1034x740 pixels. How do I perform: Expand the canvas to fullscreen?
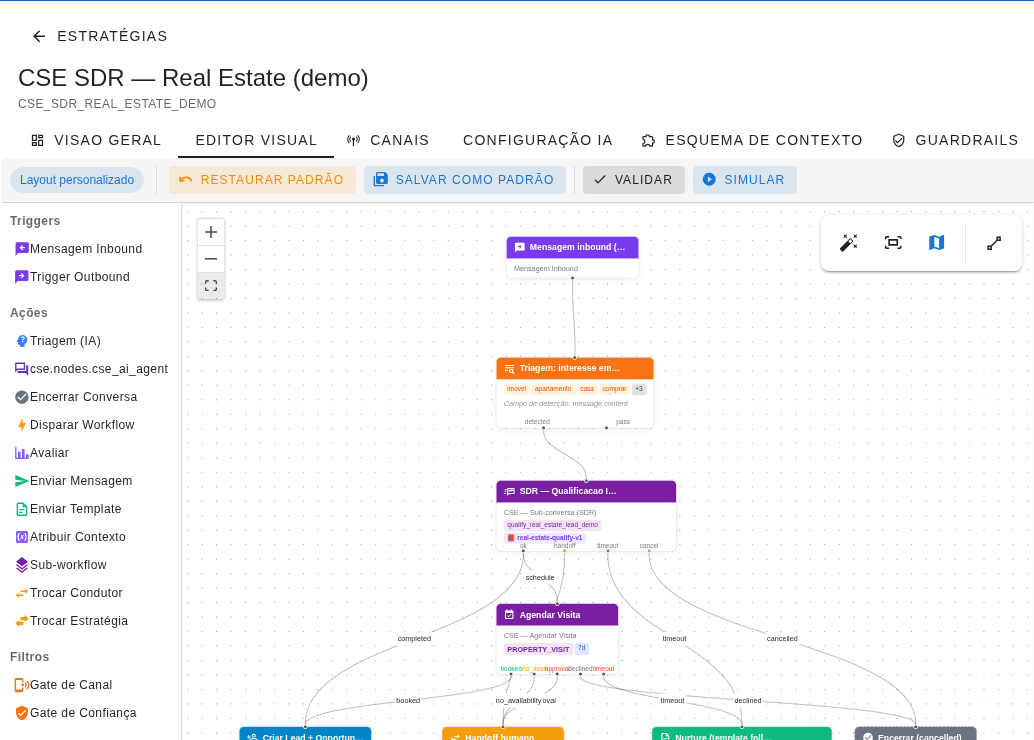coord(994,243)
